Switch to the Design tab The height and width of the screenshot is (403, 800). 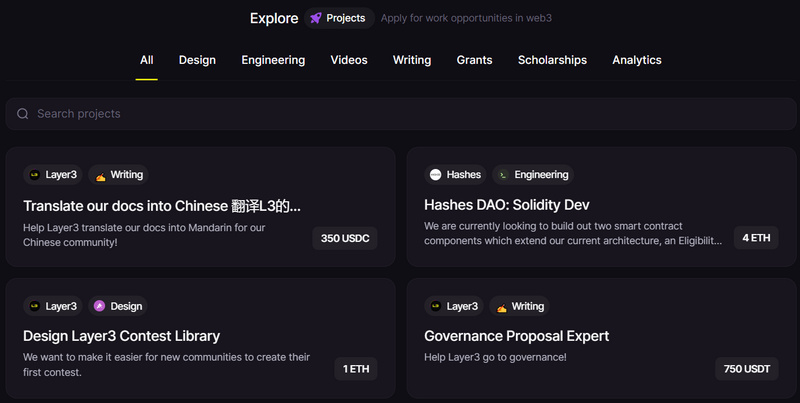point(197,60)
